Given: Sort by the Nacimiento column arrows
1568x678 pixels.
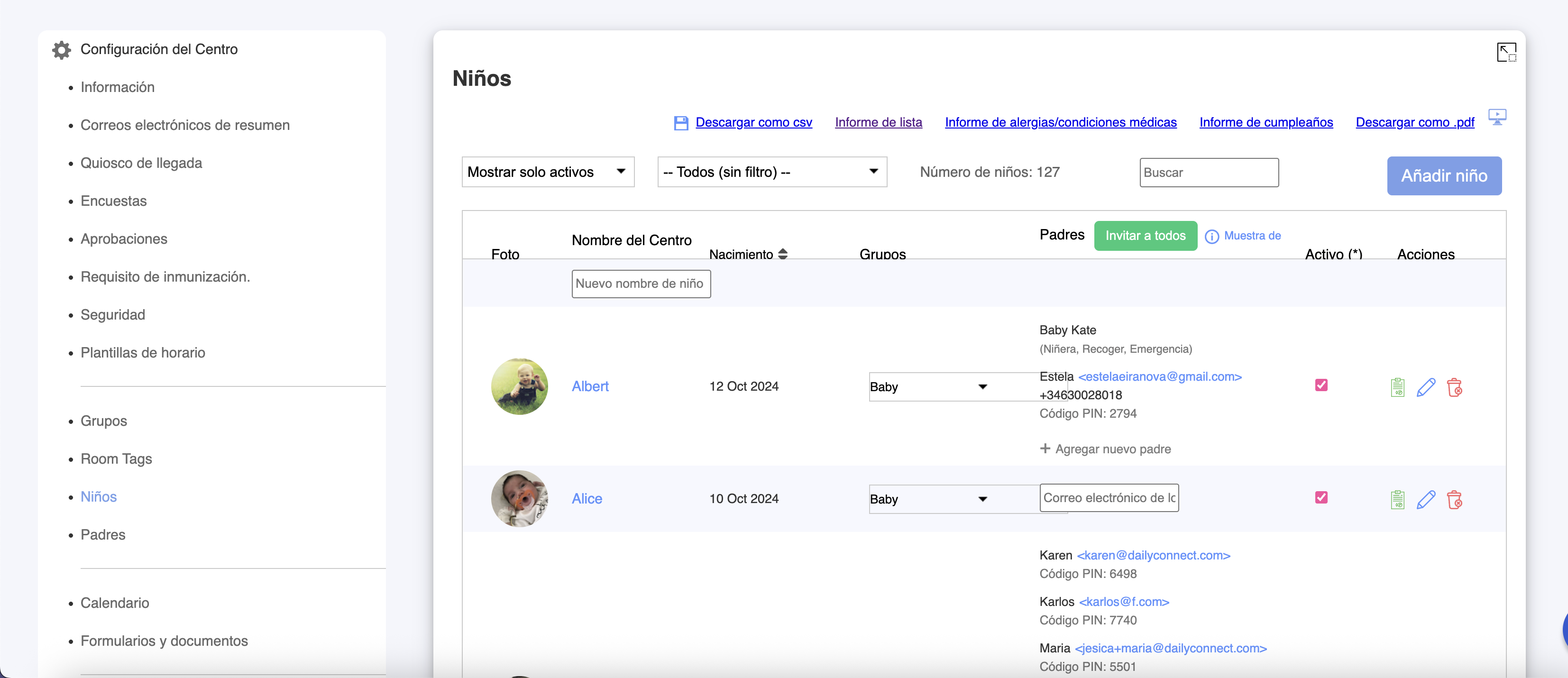Looking at the screenshot, I should (x=783, y=254).
